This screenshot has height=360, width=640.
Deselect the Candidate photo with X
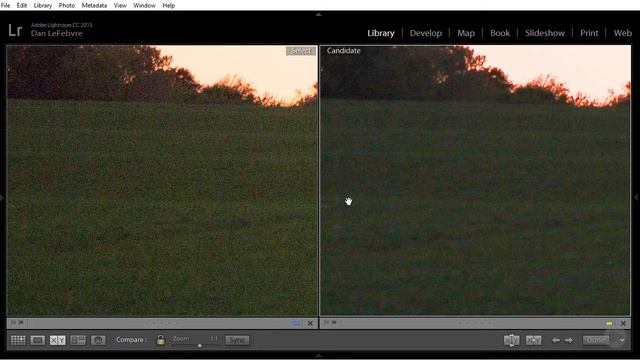point(623,323)
